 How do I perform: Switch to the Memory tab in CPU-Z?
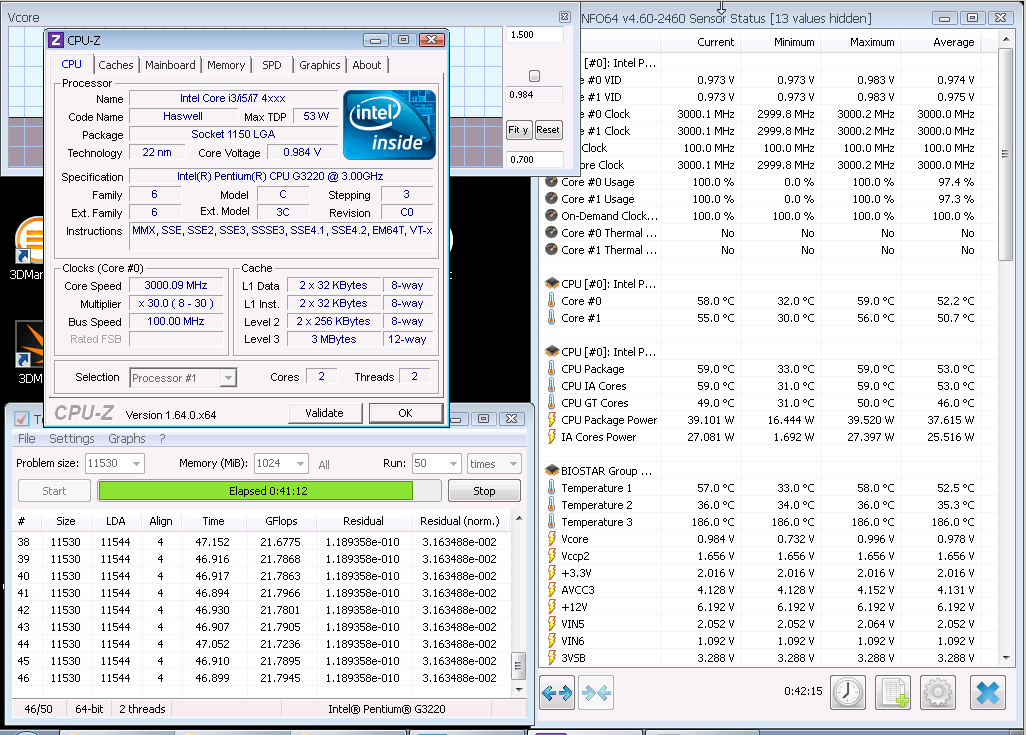click(x=226, y=65)
